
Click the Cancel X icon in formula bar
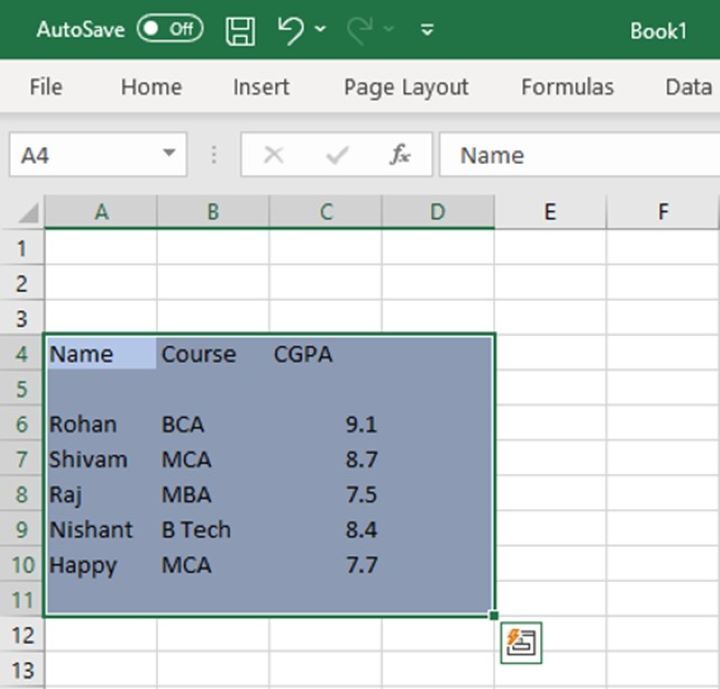[x=273, y=155]
